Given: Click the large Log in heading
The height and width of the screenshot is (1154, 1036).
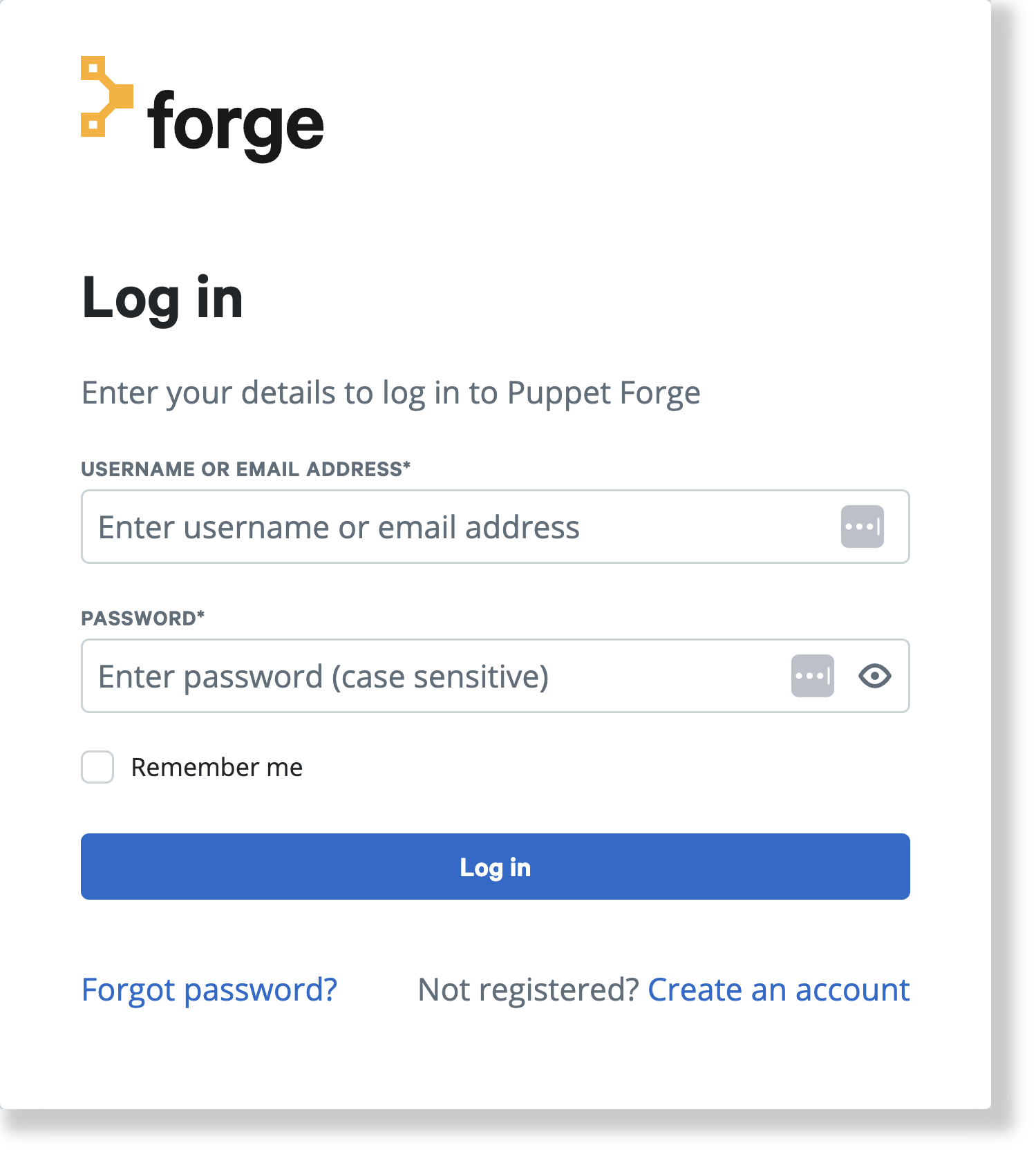Looking at the screenshot, I should [162, 299].
